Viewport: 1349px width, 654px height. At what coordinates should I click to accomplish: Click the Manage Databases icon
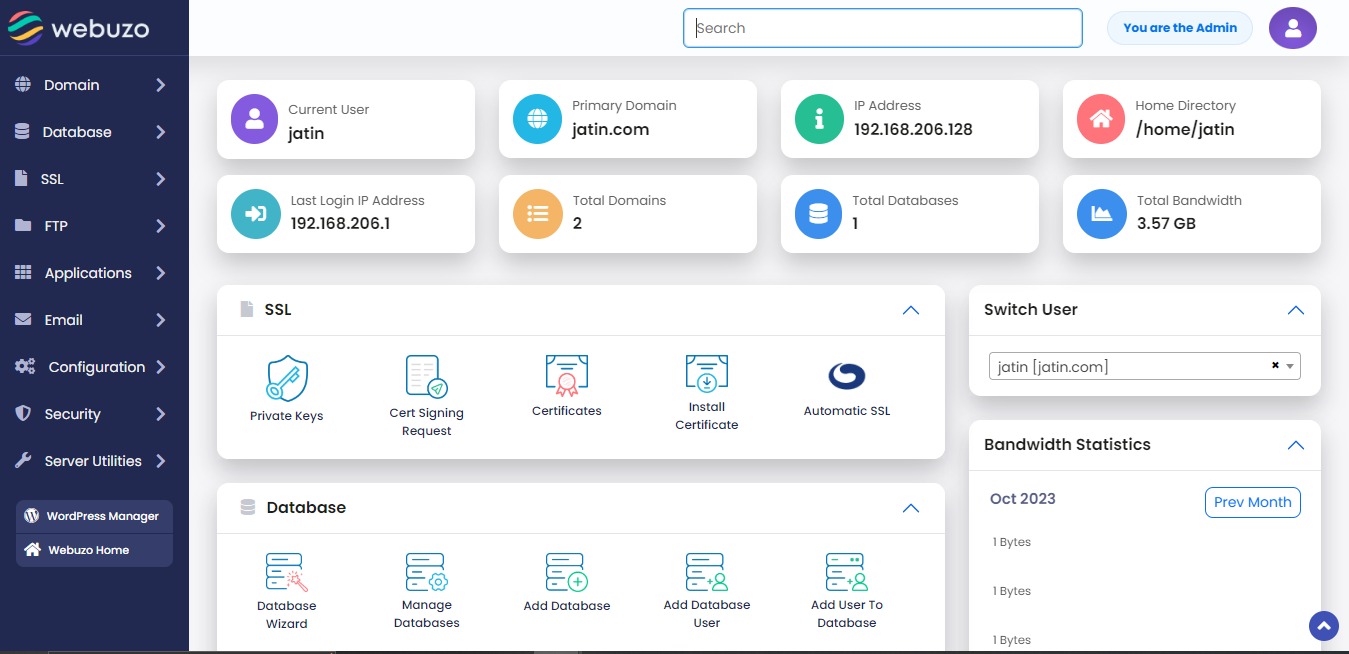(426, 572)
